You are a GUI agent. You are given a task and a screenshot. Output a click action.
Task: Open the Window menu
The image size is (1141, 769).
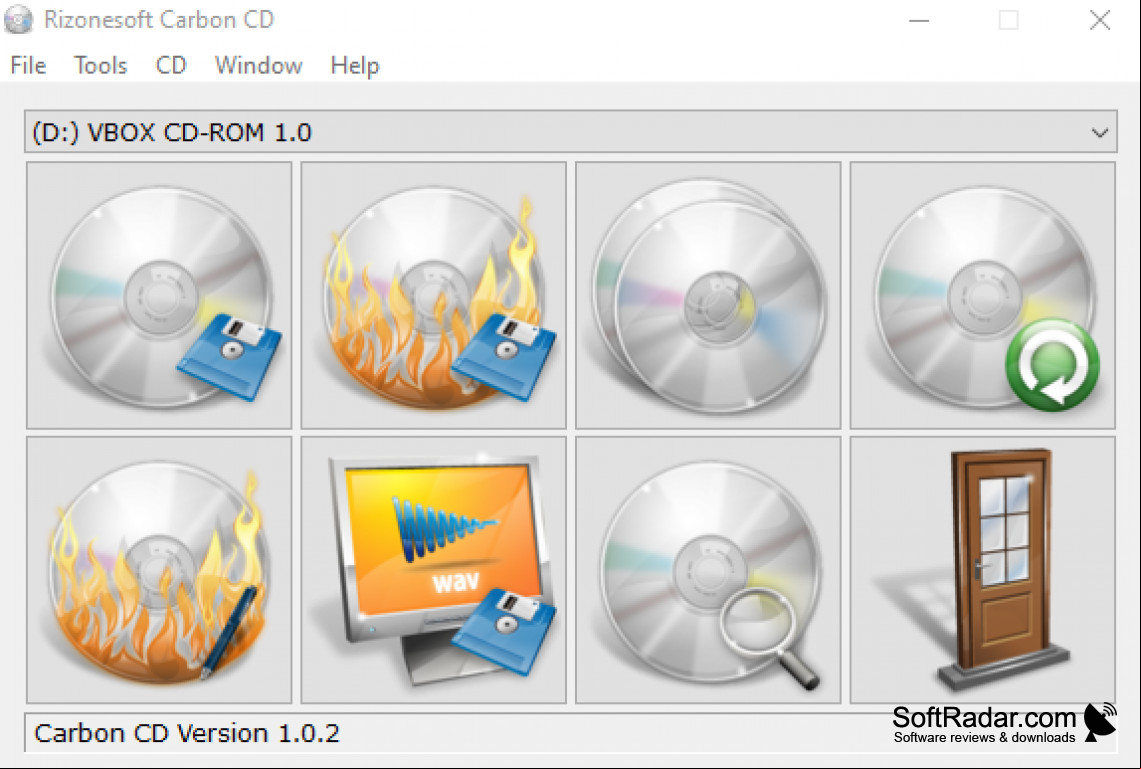258,65
